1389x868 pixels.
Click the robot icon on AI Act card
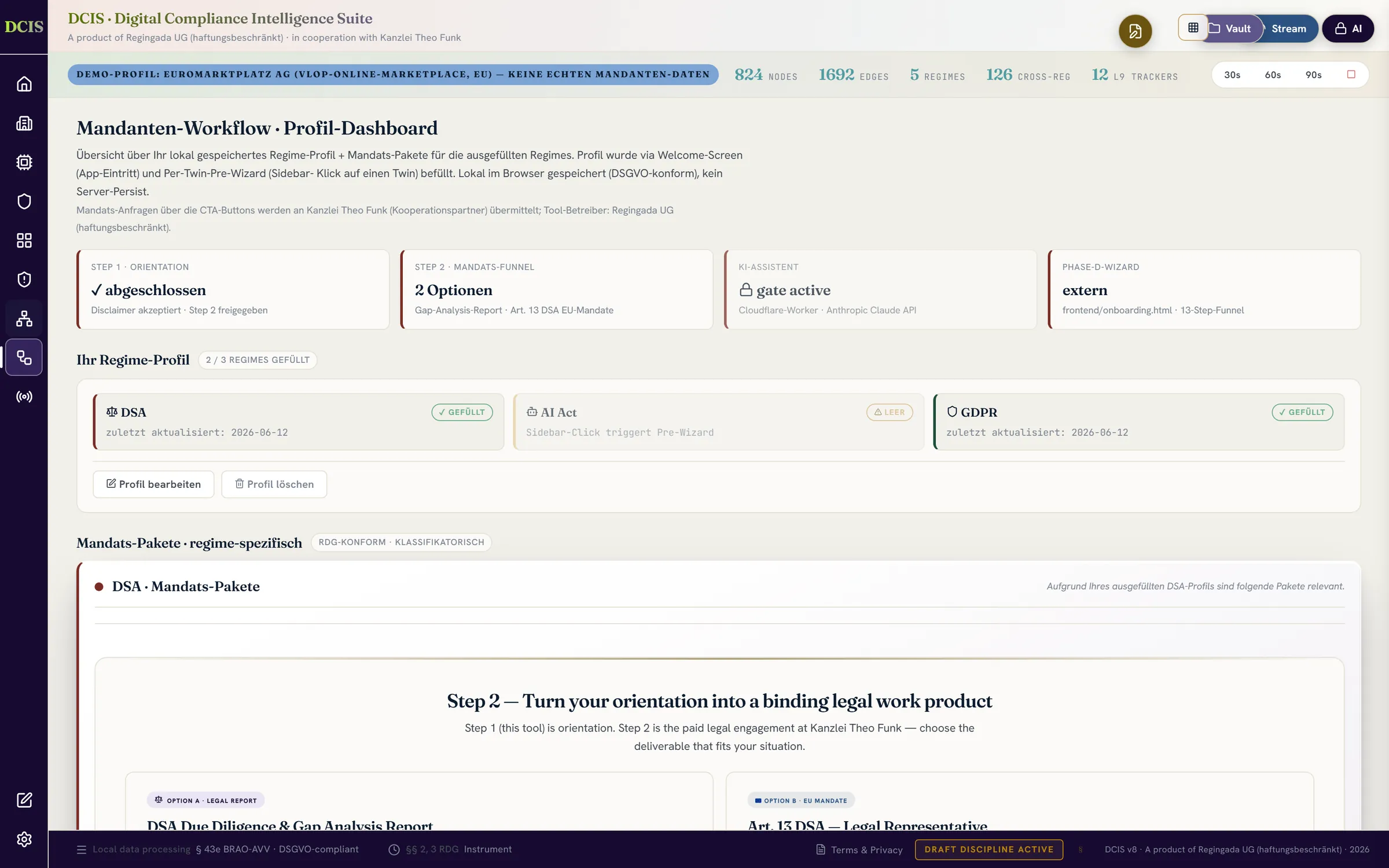(532, 412)
